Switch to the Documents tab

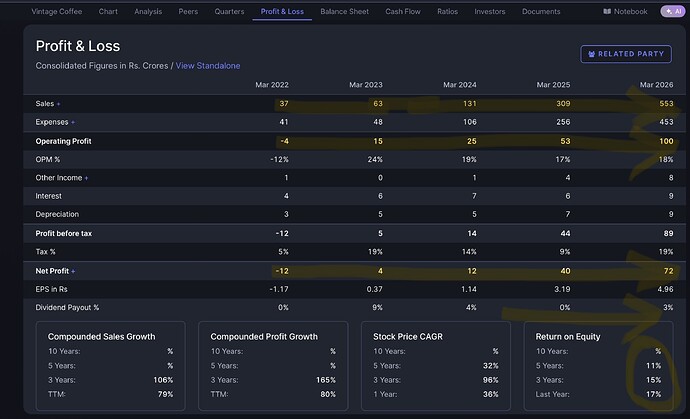coord(541,11)
